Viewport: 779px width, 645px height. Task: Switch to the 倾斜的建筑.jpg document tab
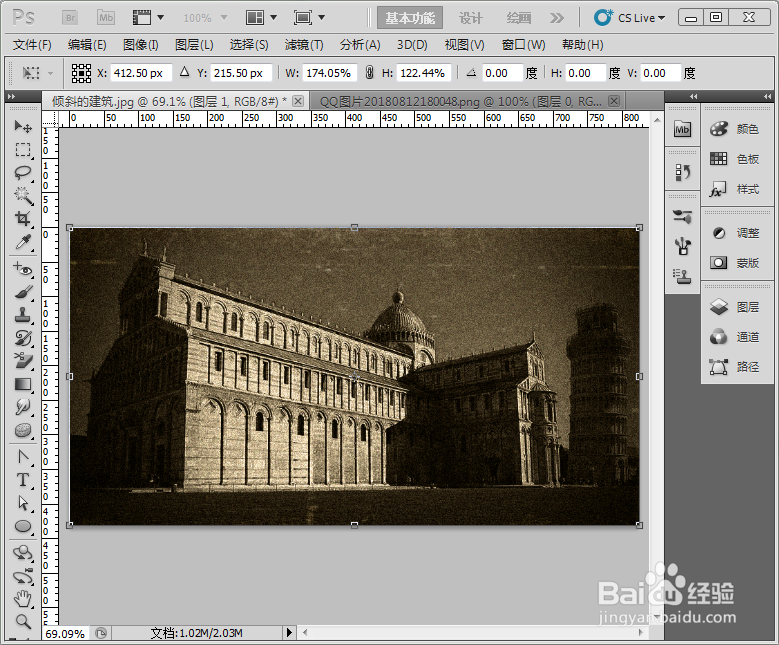coord(169,102)
